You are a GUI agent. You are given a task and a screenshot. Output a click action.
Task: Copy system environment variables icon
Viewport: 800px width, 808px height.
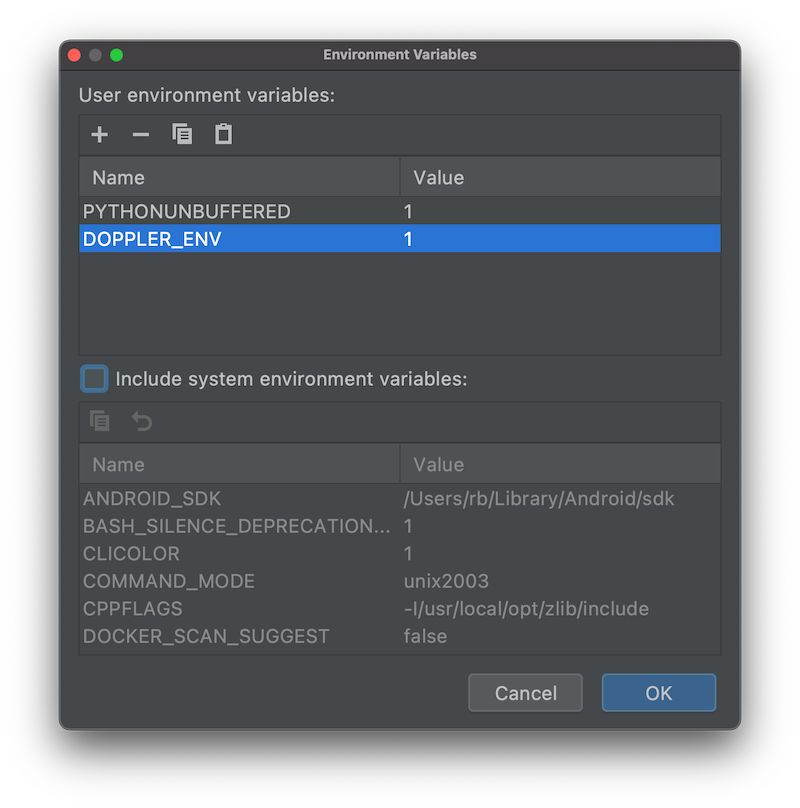pyautogui.click(x=99, y=421)
